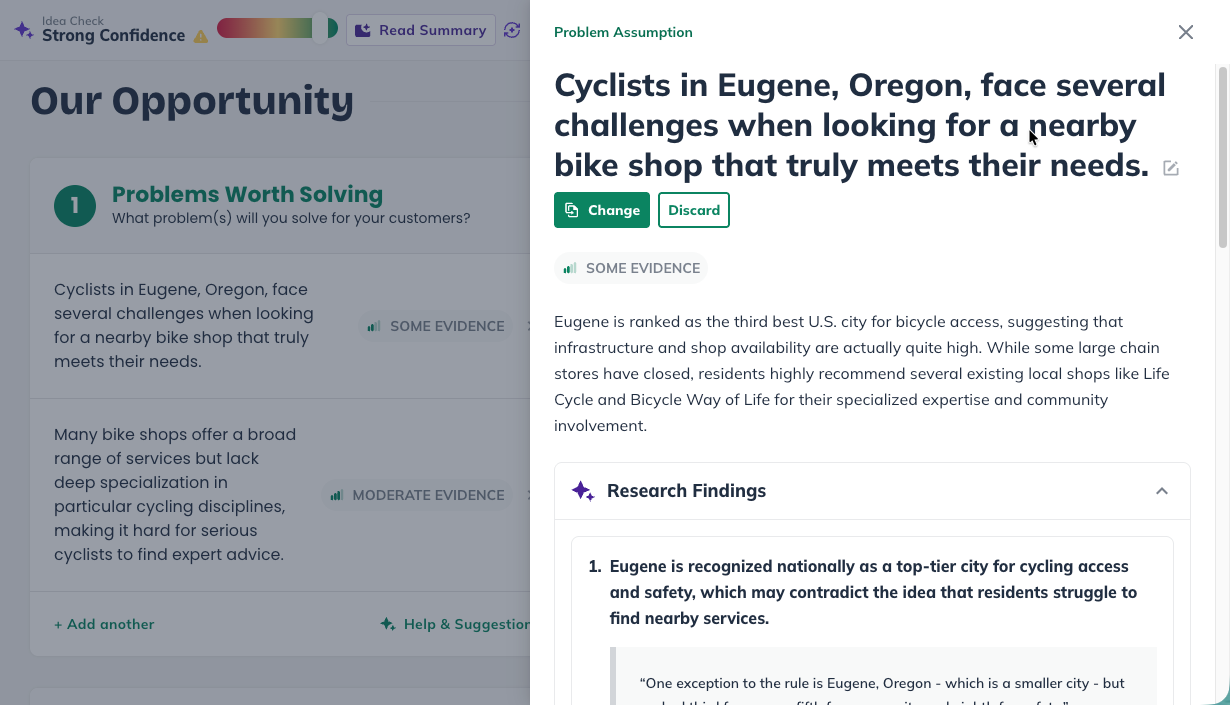Click the Discard button
Image resolution: width=1230 pixels, height=705 pixels.
694,210
